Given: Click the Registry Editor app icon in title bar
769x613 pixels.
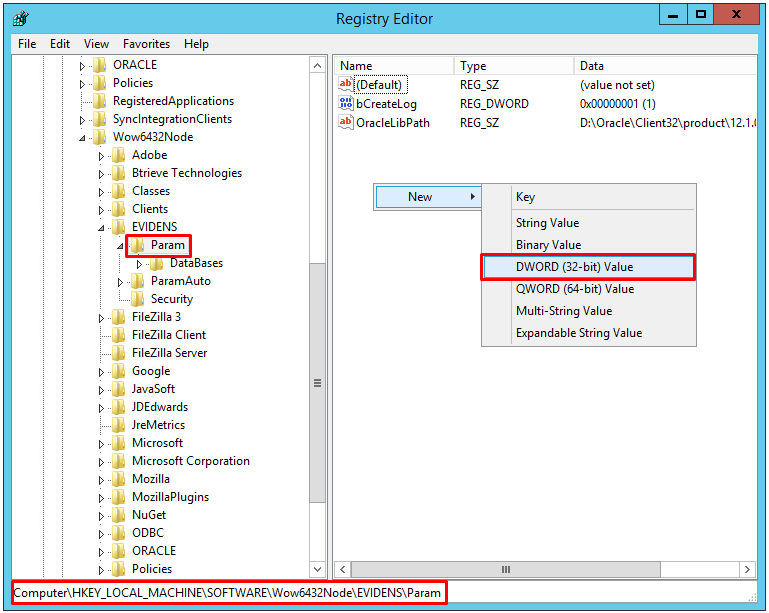Looking at the screenshot, I should click(20, 18).
